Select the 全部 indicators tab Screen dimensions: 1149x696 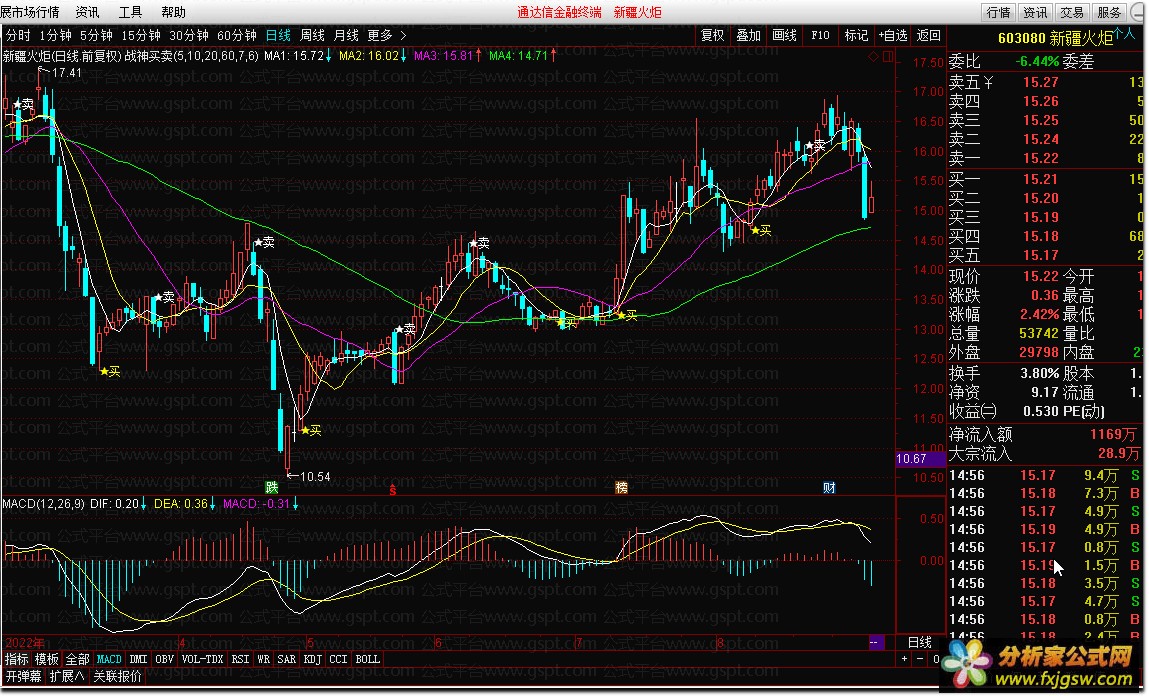tap(77, 659)
